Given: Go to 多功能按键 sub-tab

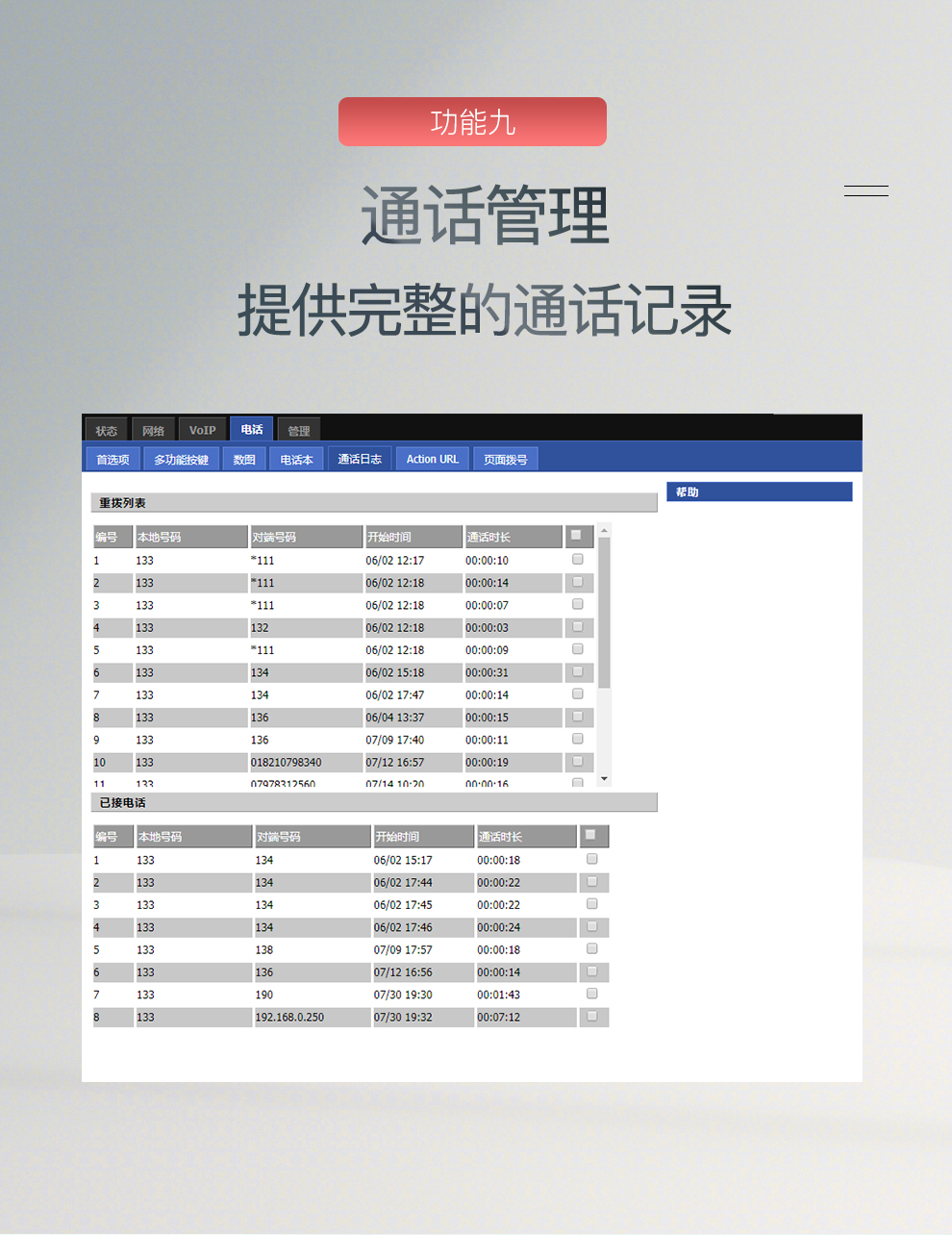Looking at the screenshot, I should pyautogui.click(x=181, y=460).
